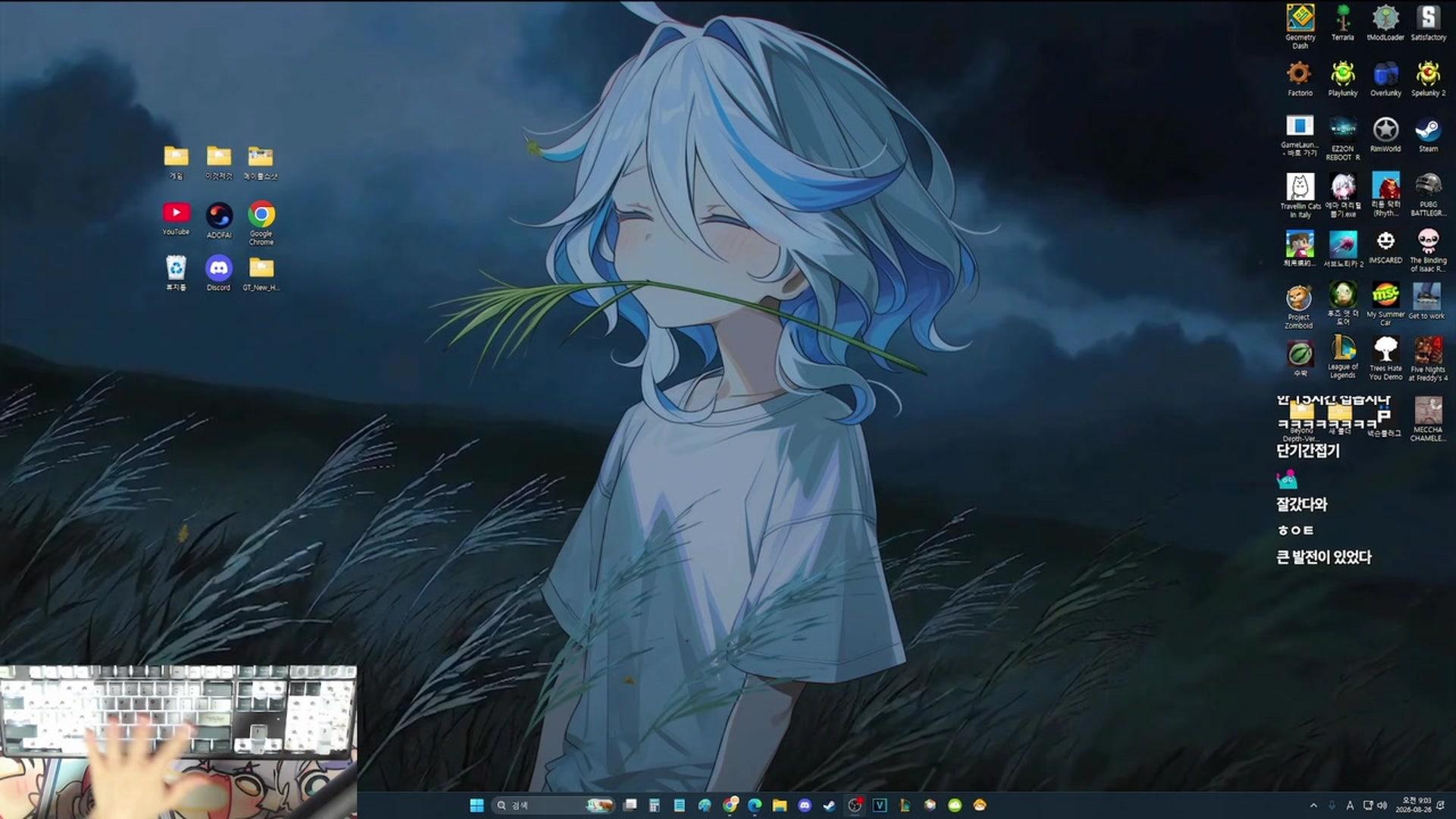Open the Steam desktop shortcut
This screenshot has width=1456, height=819.
(x=1428, y=135)
